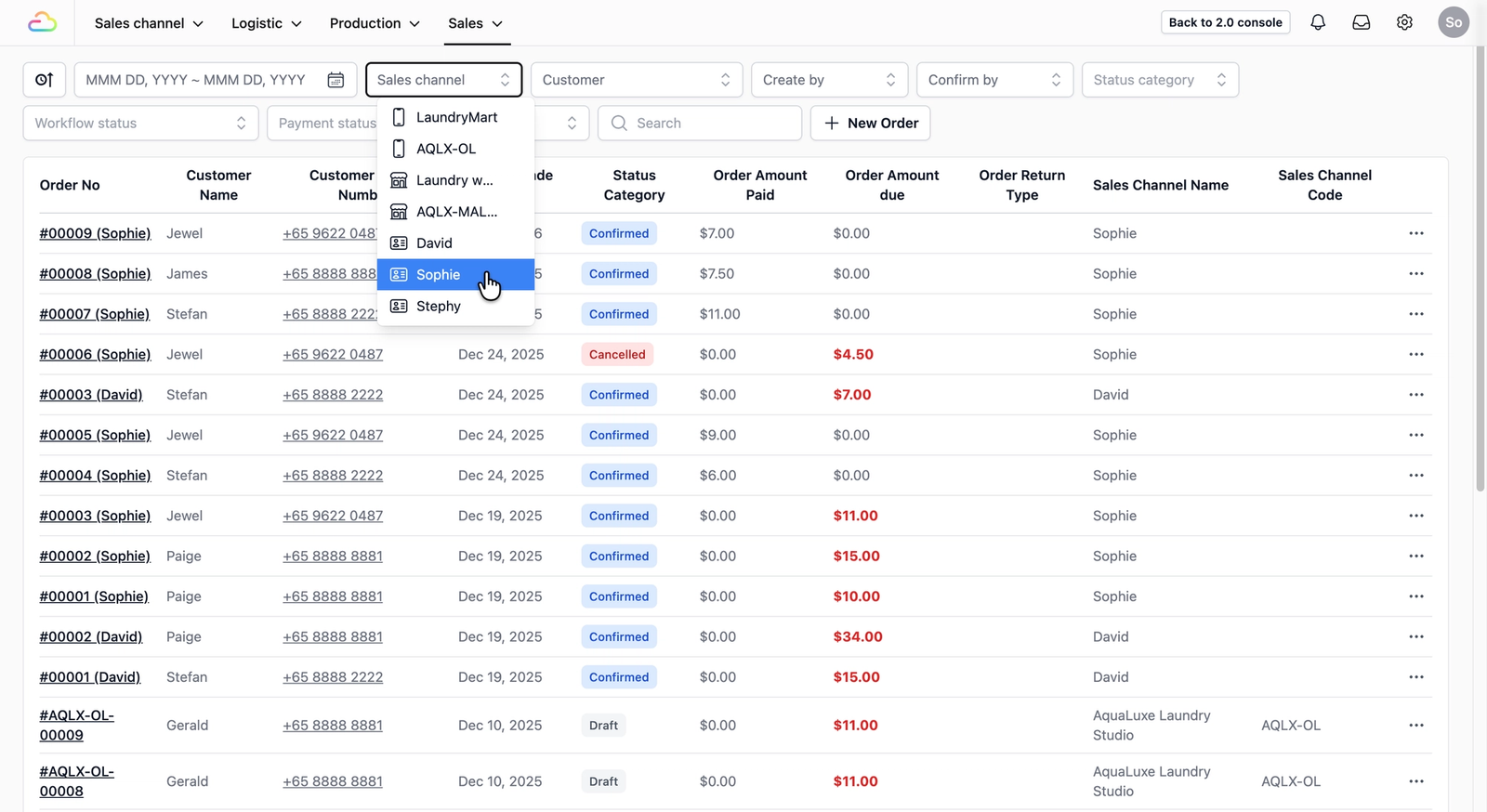Open settings gear icon
The height and width of the screenshot is (812, 1487).
pyautogui.click(x=1404, y=22)
